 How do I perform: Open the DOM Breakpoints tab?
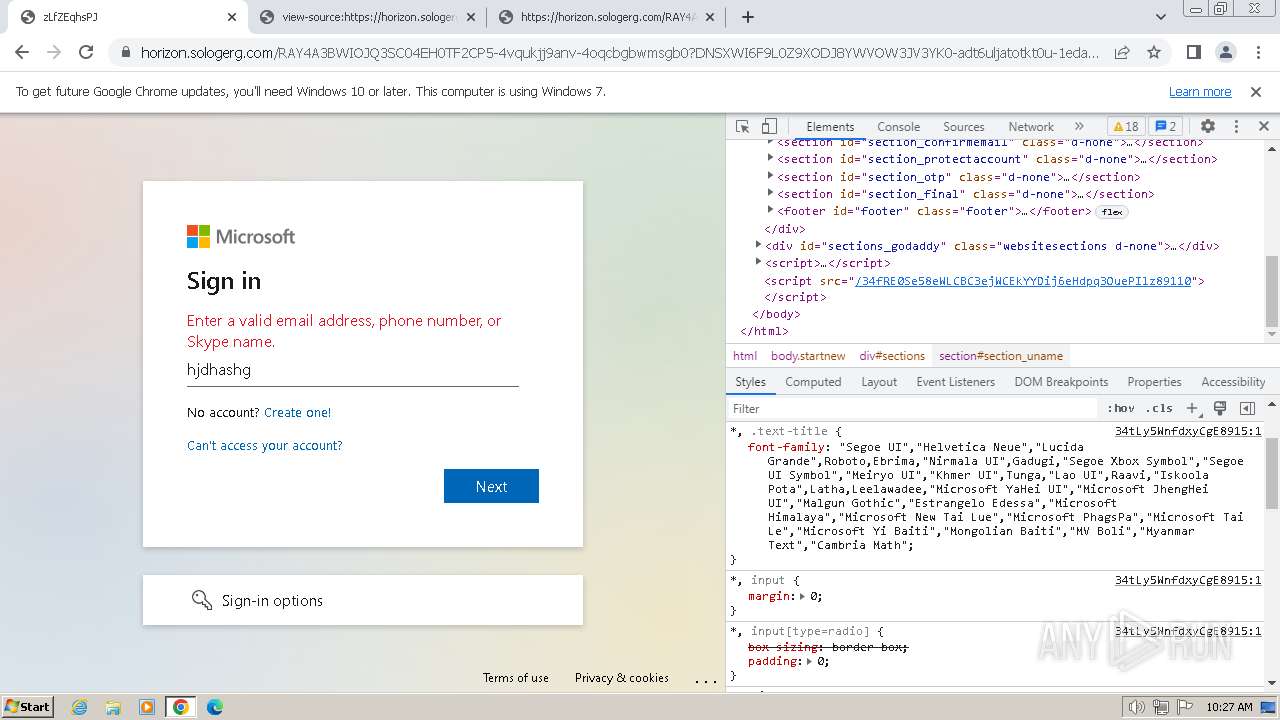tap(1061, 382)
